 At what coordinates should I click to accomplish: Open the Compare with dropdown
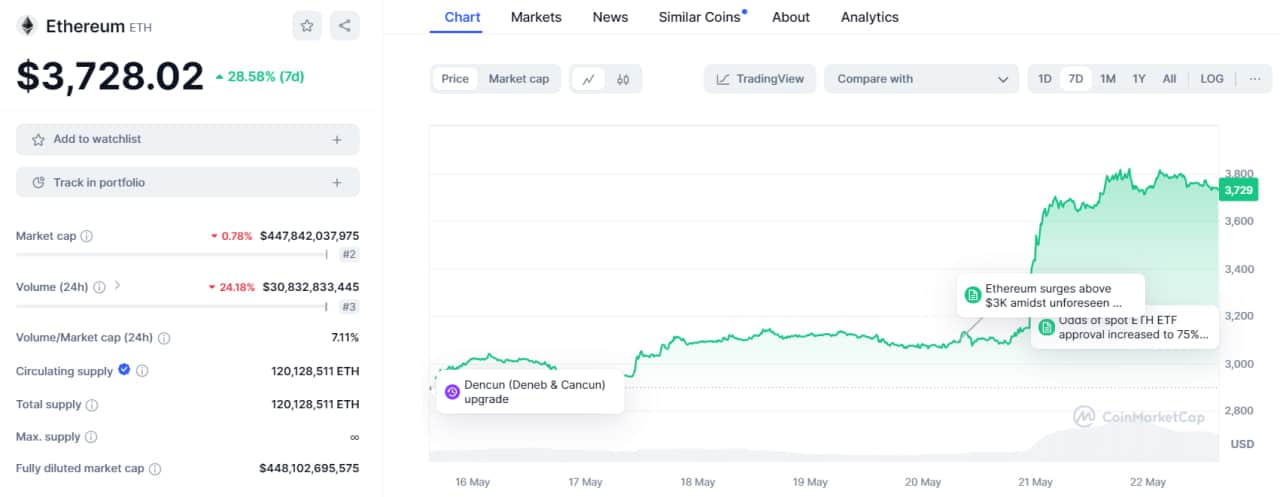921,79
